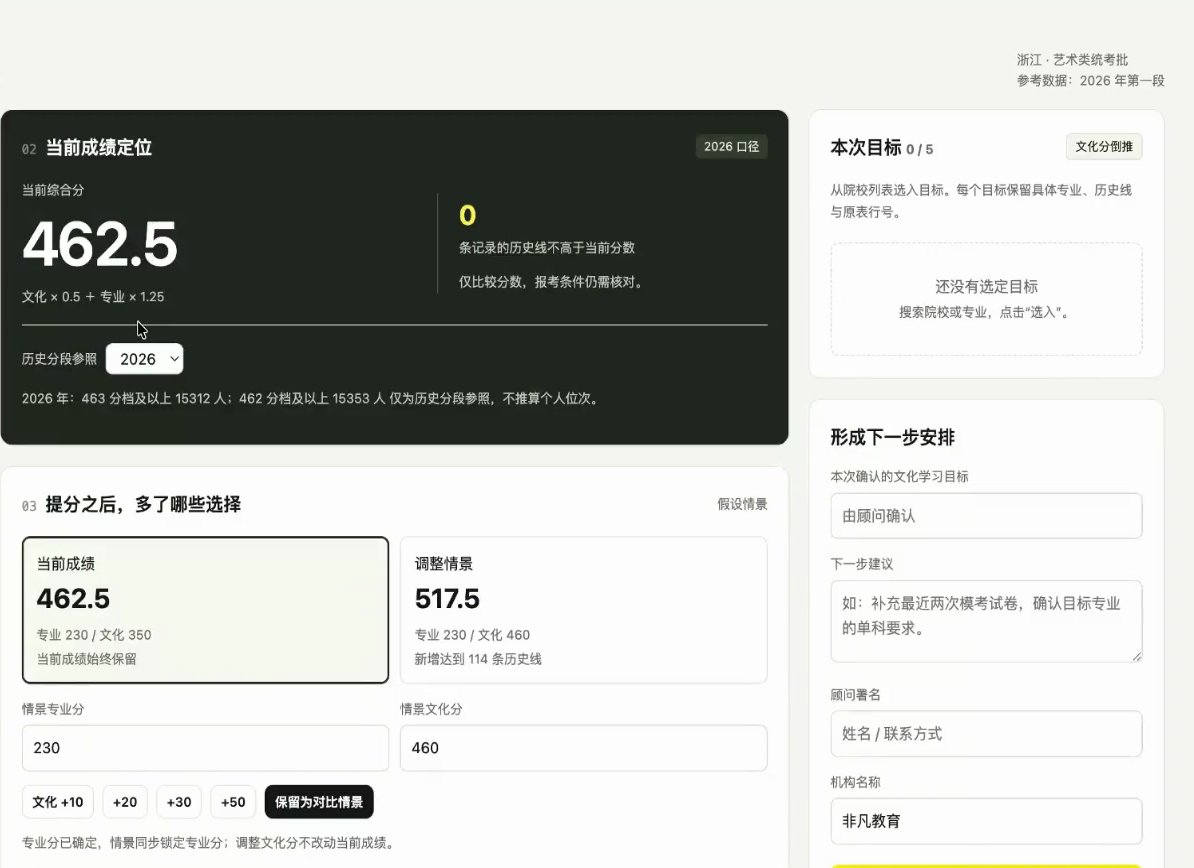Click the 文化分倒推 button
This screenshot has width=1194, height=868.
1103,147
